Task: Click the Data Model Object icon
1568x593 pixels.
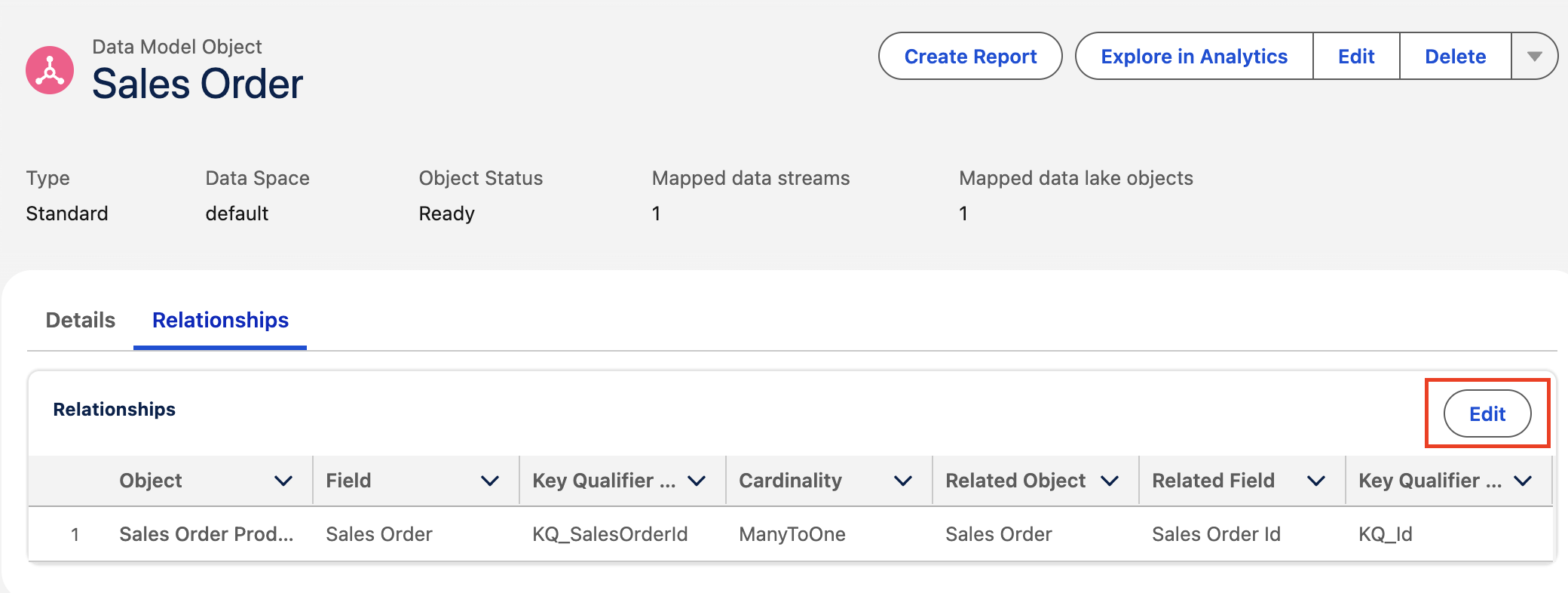Action: [50, 70]
